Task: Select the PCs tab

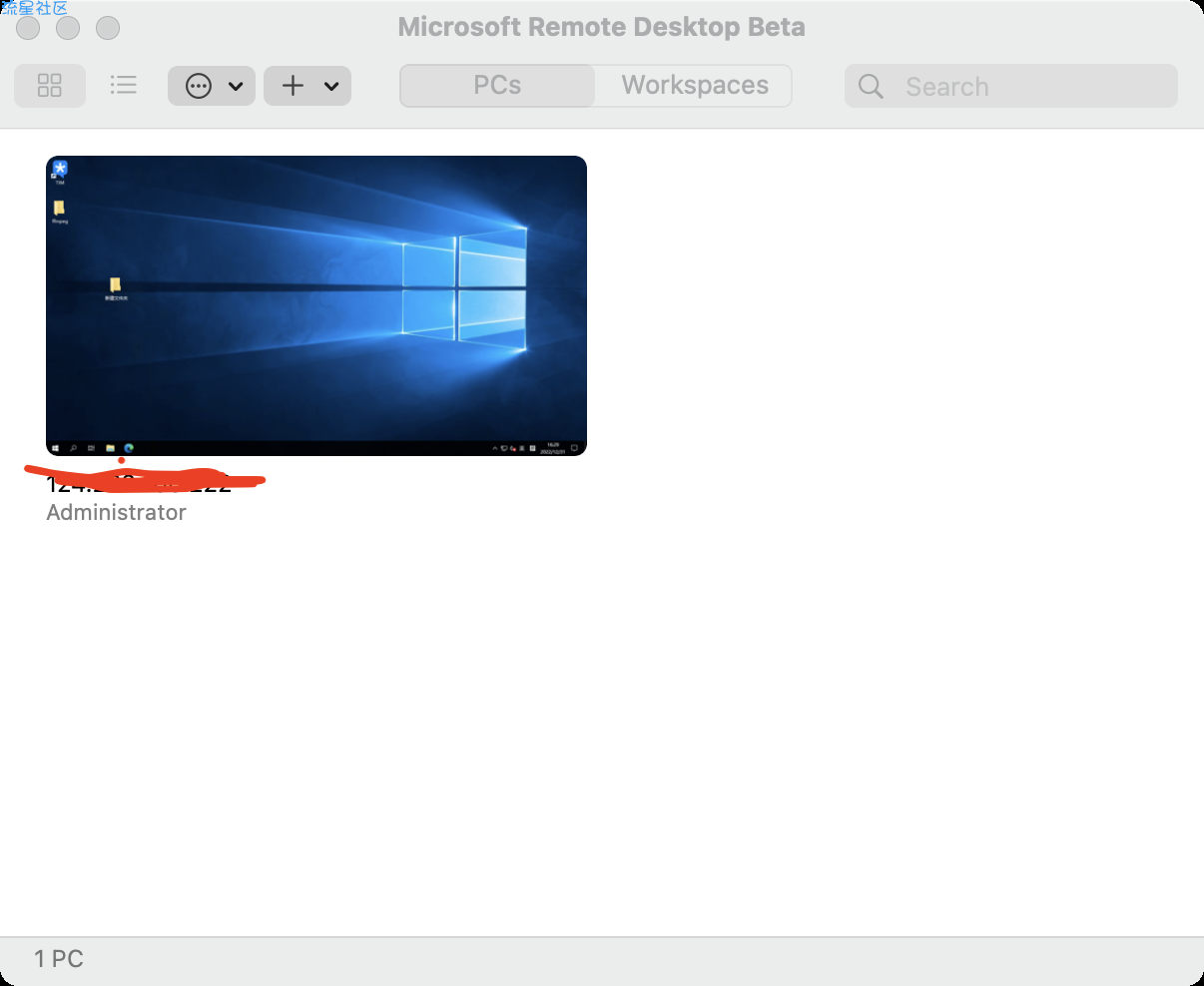Action: [x=497, y=86]
